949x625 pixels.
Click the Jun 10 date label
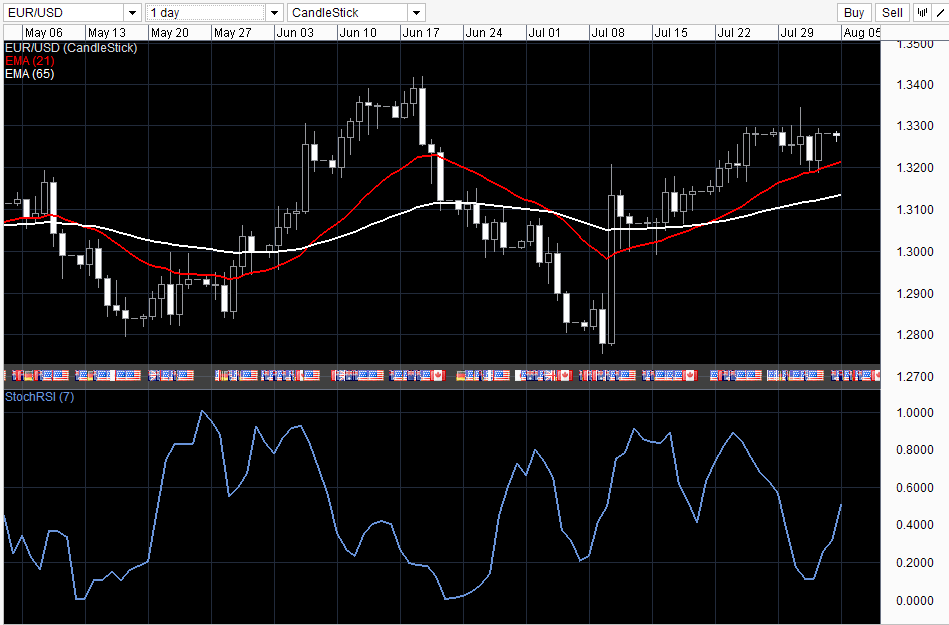click(x=358, y=33)
